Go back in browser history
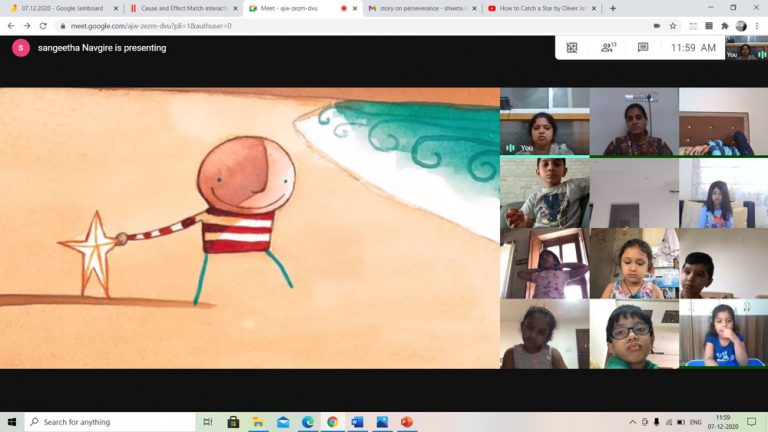 (x=11, y=26)
